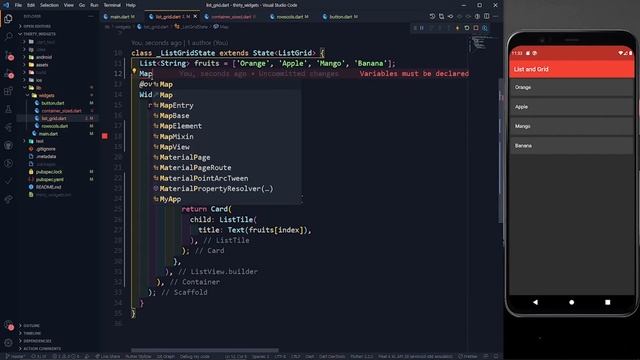The image size is (640, 360).
Task: Click the lightbulb quick fix icon
Action: [x=134, y=71]
